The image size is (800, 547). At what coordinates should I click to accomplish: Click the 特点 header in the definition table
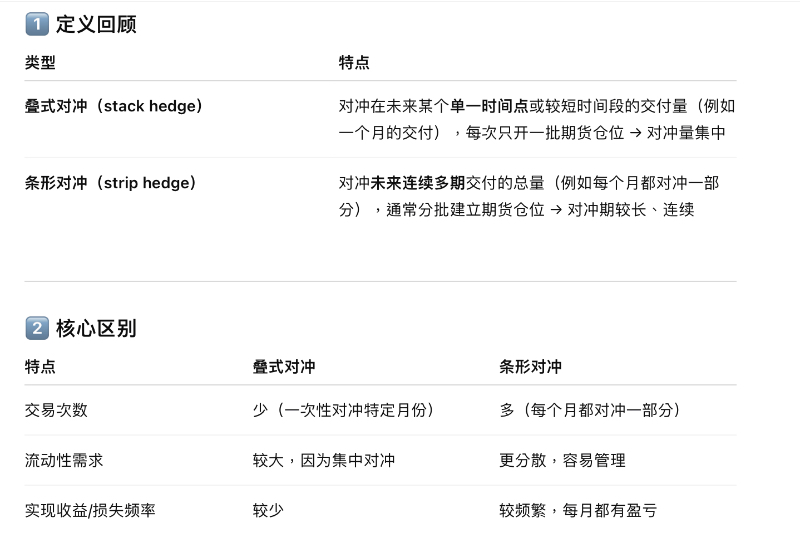pos(354,63)
